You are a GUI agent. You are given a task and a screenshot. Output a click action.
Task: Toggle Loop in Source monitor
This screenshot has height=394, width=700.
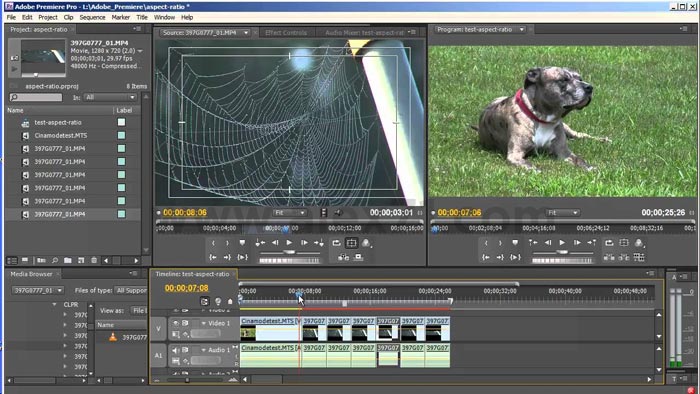click(x=336, y=243)
